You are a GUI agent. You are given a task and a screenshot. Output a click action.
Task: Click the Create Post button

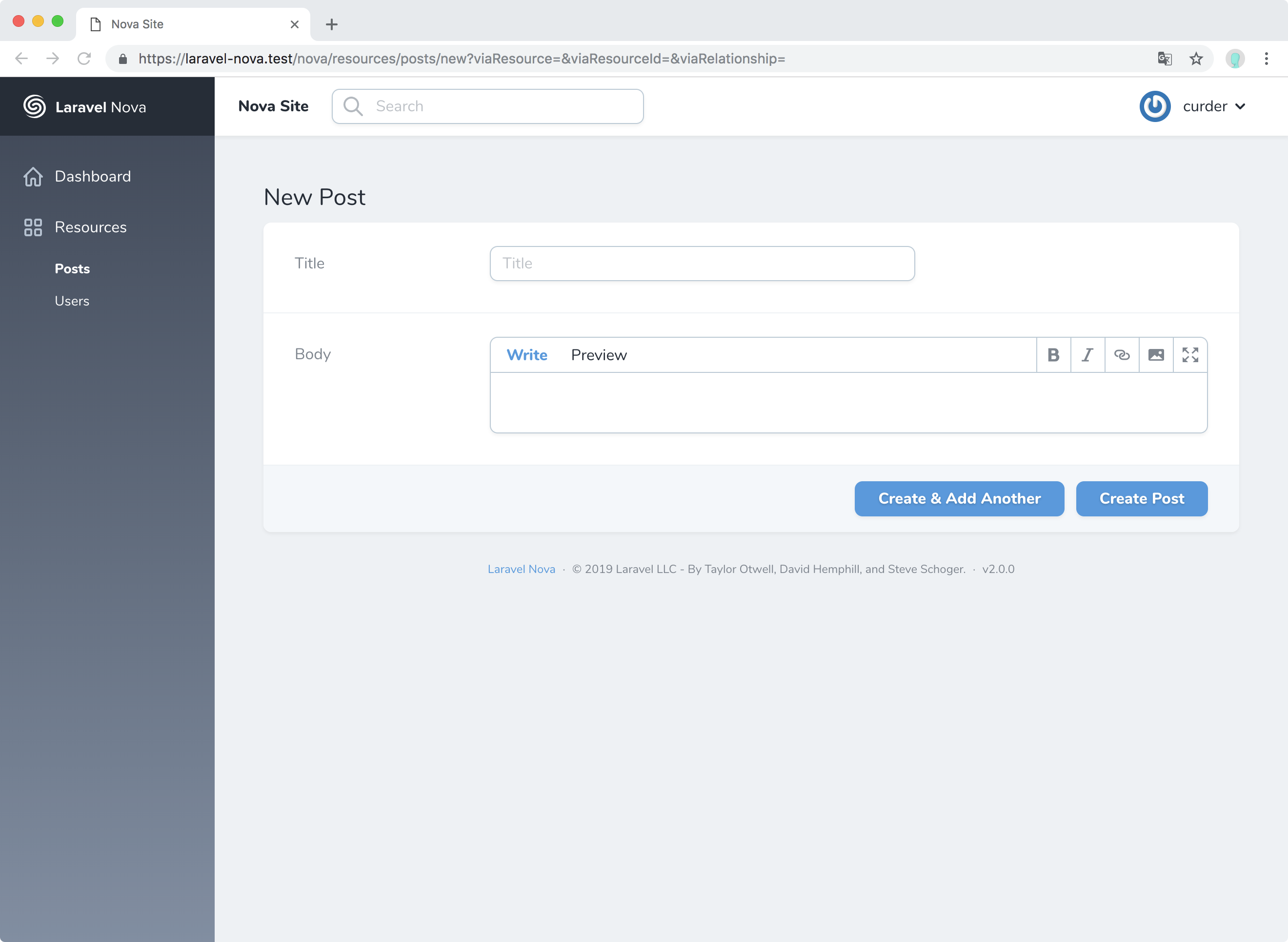coord(1141,498)
